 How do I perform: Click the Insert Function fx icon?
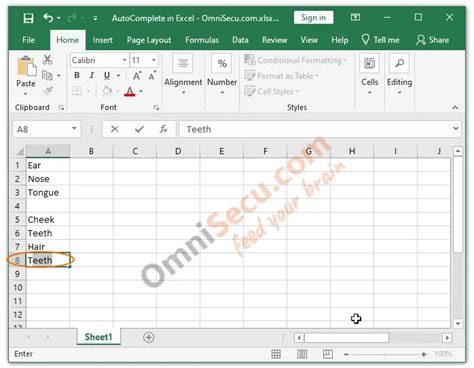point(163,129)
